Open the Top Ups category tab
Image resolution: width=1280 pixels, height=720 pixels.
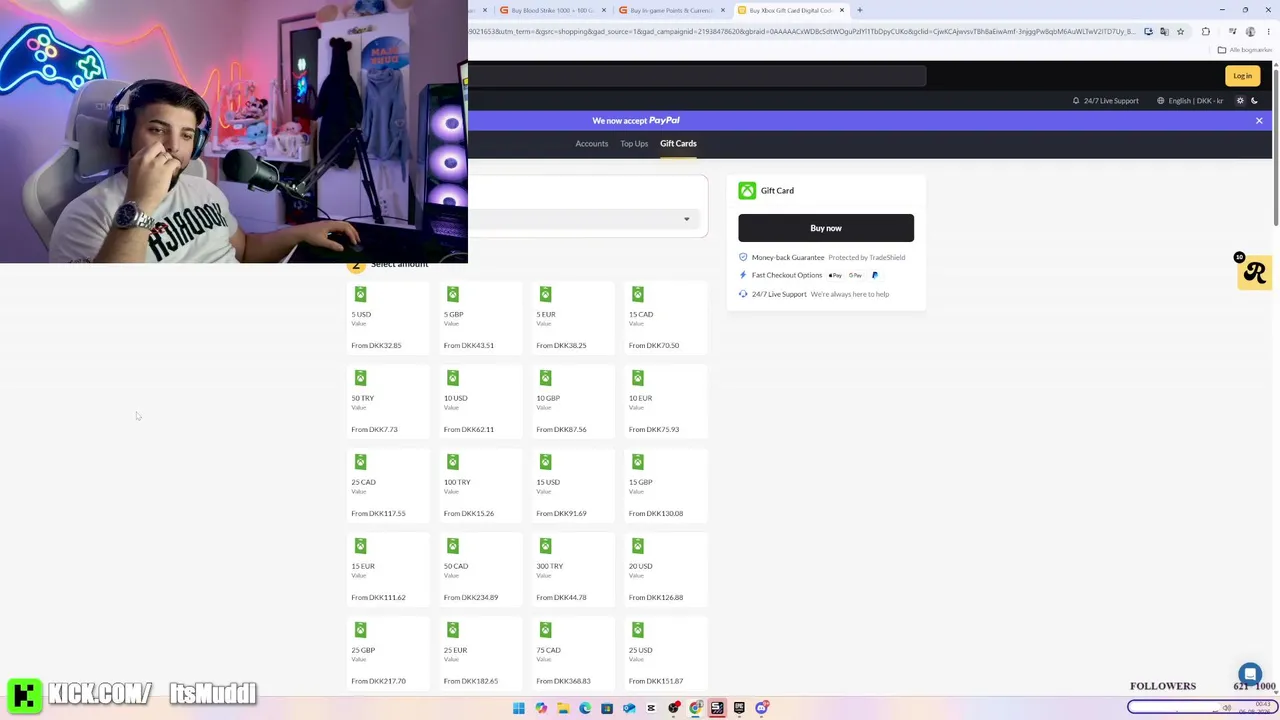634,144
